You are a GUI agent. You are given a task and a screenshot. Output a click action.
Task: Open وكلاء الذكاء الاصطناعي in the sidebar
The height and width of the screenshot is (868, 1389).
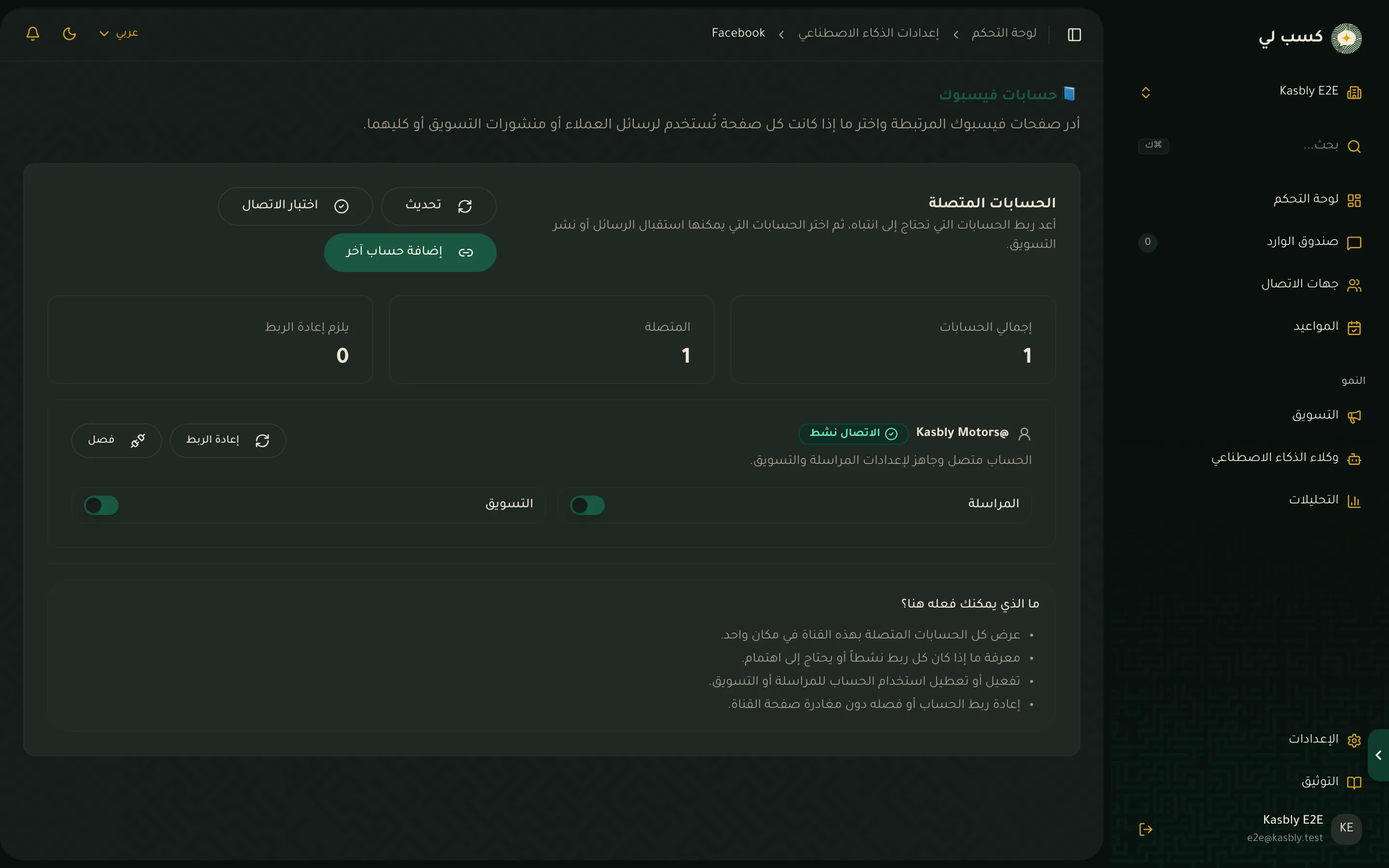(x=1250, y=458)
